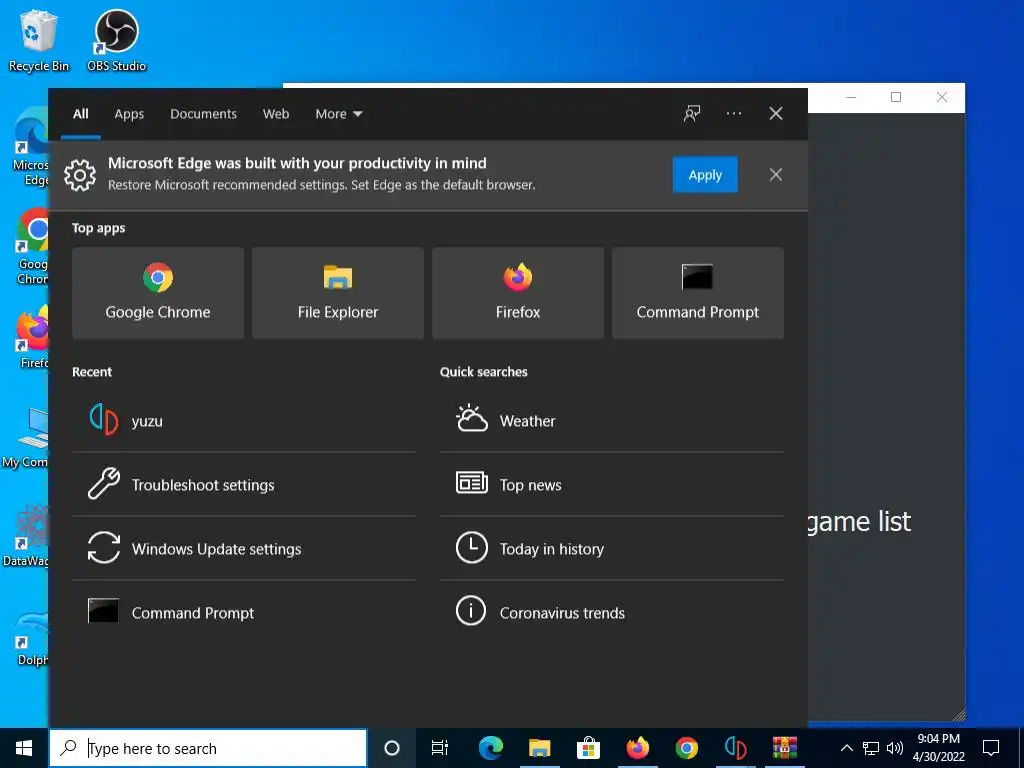
Task: Click the Type here to search box
Action: click(x=208, y=748)
